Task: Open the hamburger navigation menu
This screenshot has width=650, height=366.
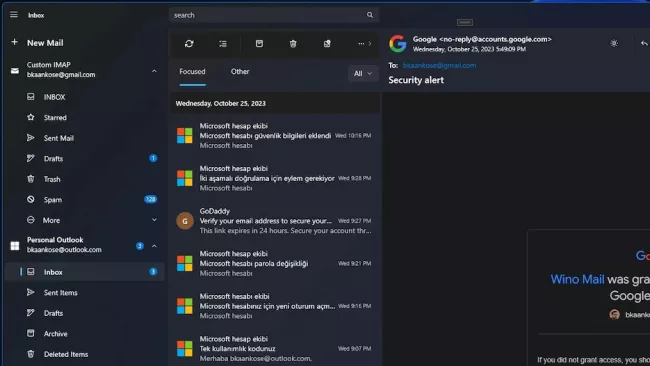Action: click(x=14, y=15)
